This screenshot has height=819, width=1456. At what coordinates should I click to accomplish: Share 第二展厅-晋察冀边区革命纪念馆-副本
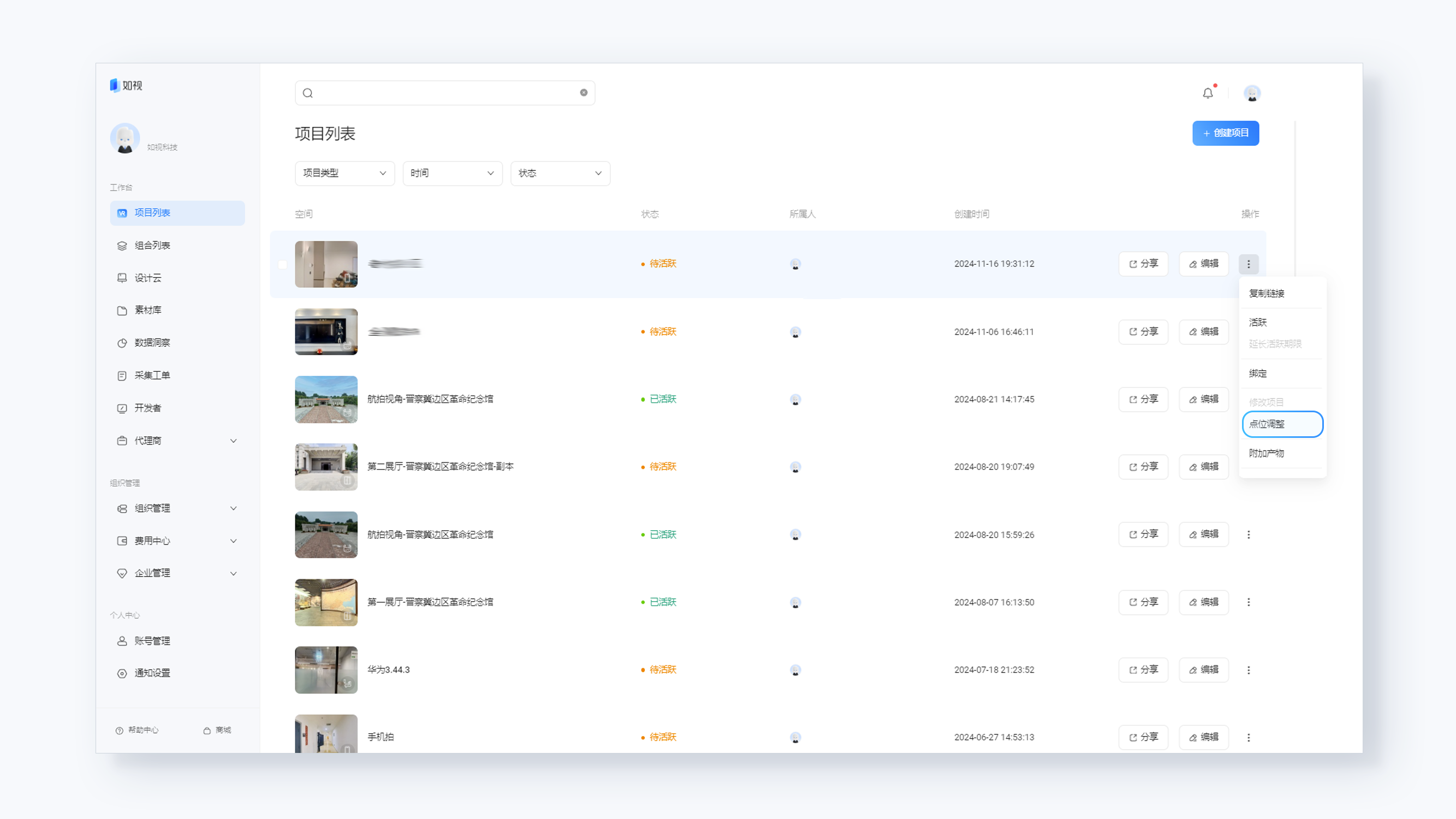click(x=1143, y=467)
